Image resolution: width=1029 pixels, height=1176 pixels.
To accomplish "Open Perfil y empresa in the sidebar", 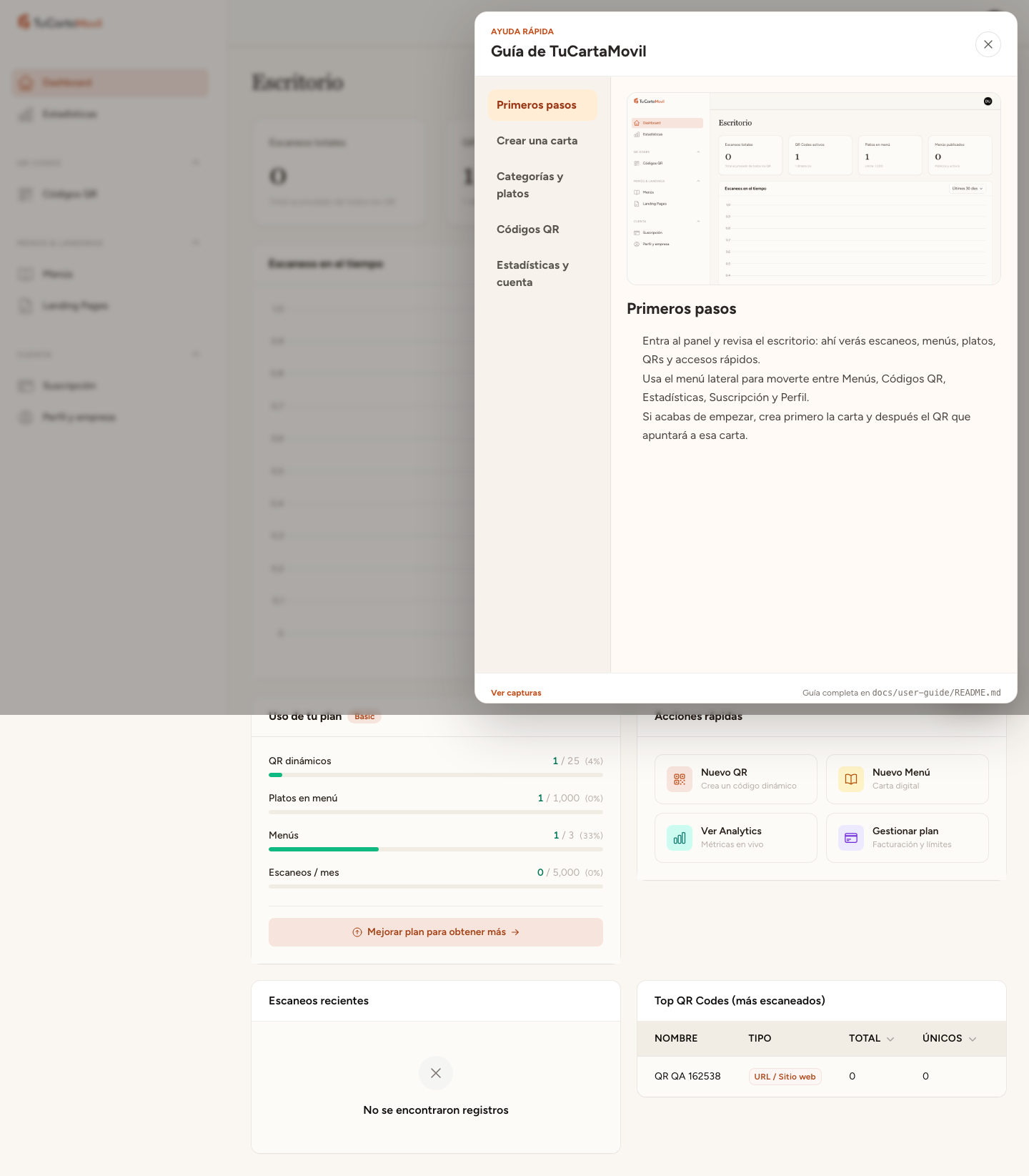I will 110,417.
